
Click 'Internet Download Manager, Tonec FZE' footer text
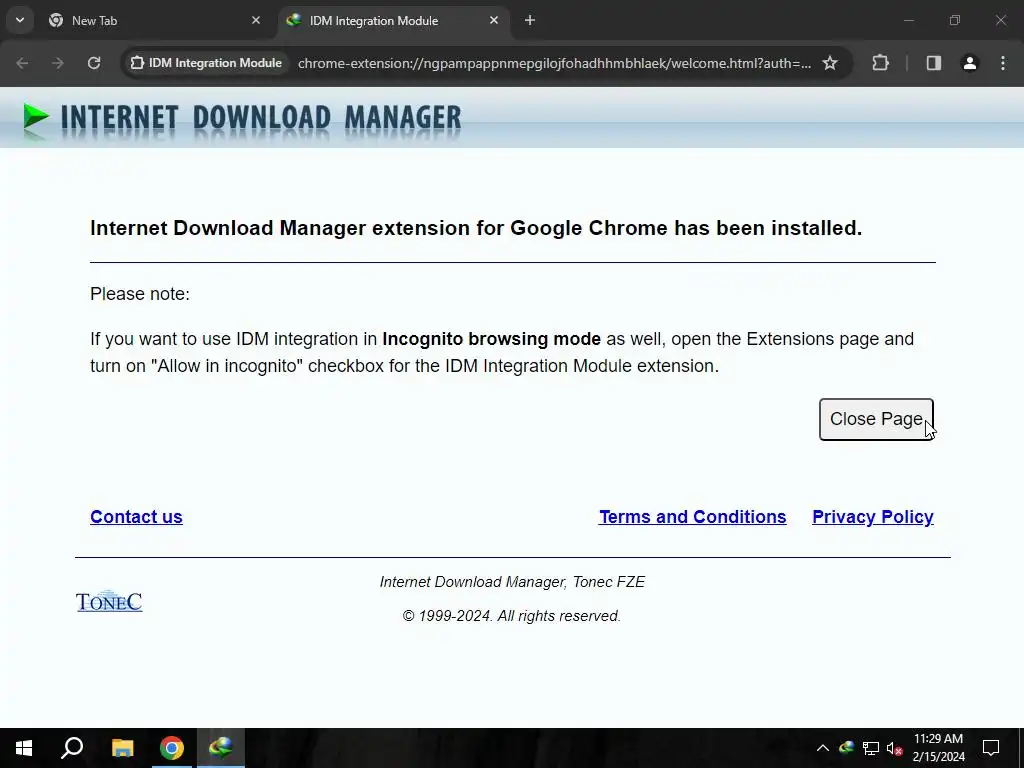[512, 582]
